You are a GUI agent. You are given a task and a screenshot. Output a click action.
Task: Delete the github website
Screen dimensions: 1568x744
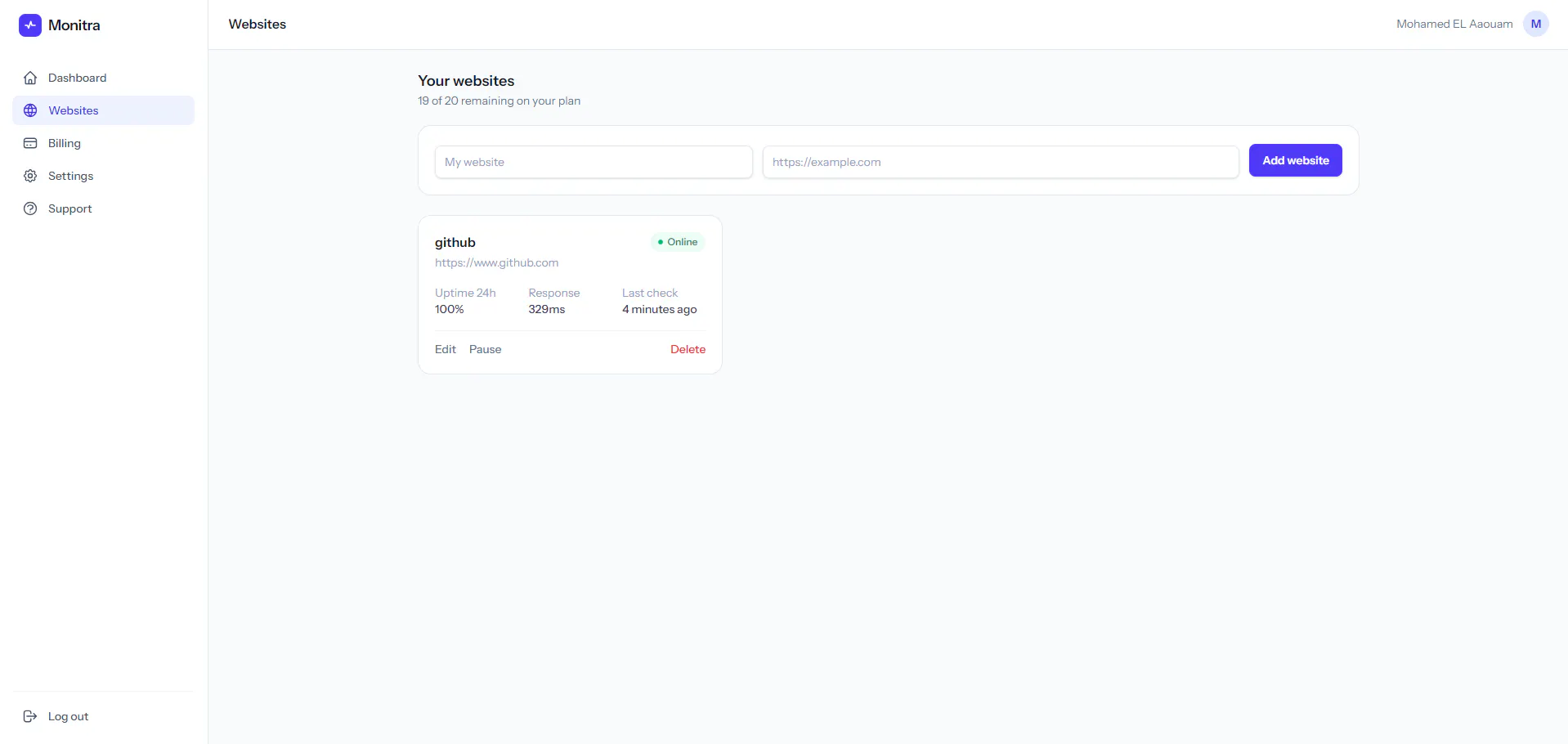688,349
